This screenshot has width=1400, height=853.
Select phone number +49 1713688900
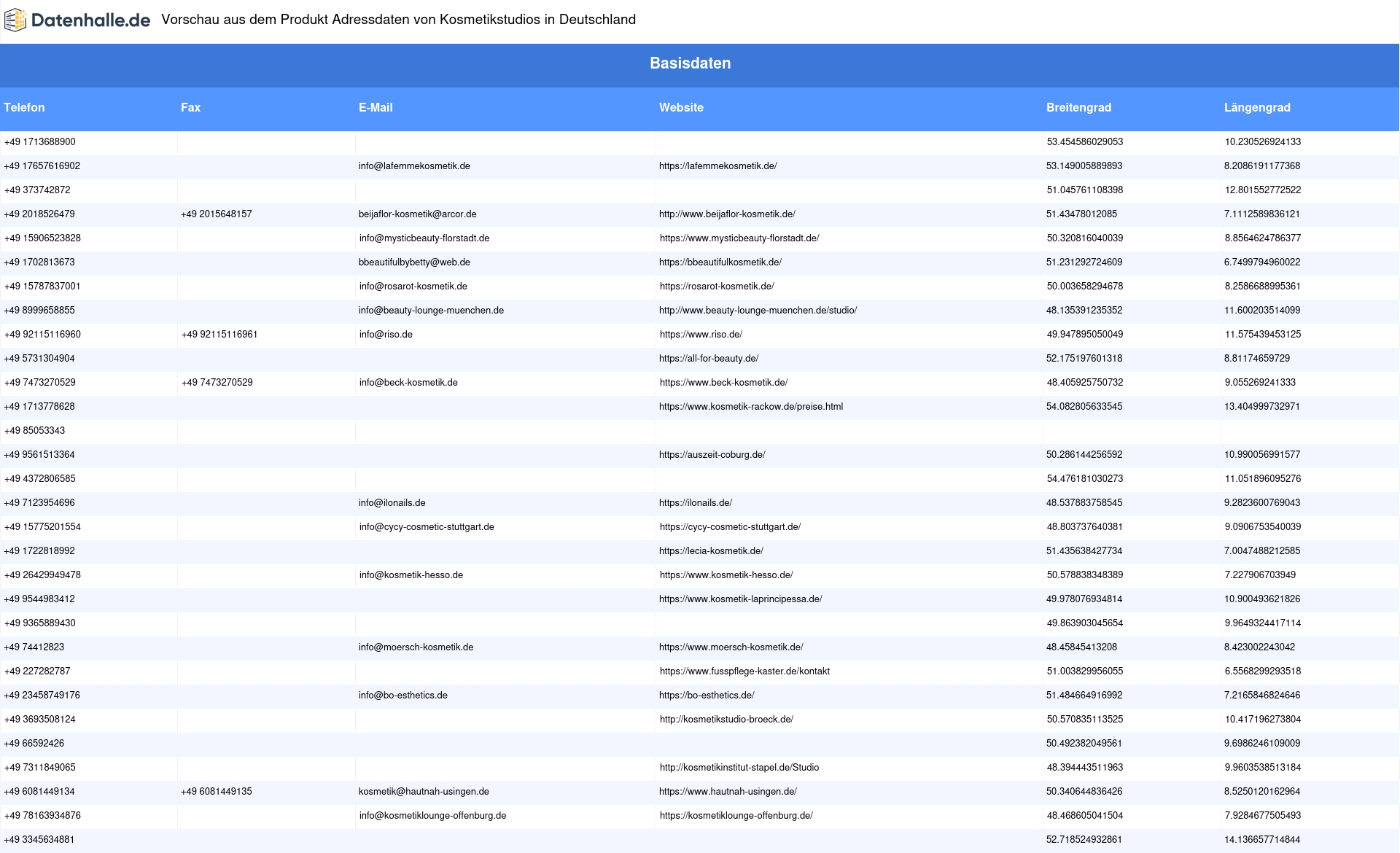40,142
